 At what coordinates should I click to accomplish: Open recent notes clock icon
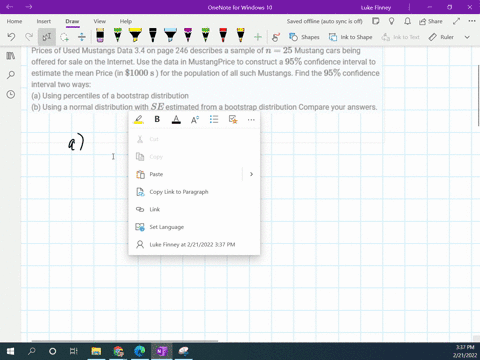click(x=11, y=94)
